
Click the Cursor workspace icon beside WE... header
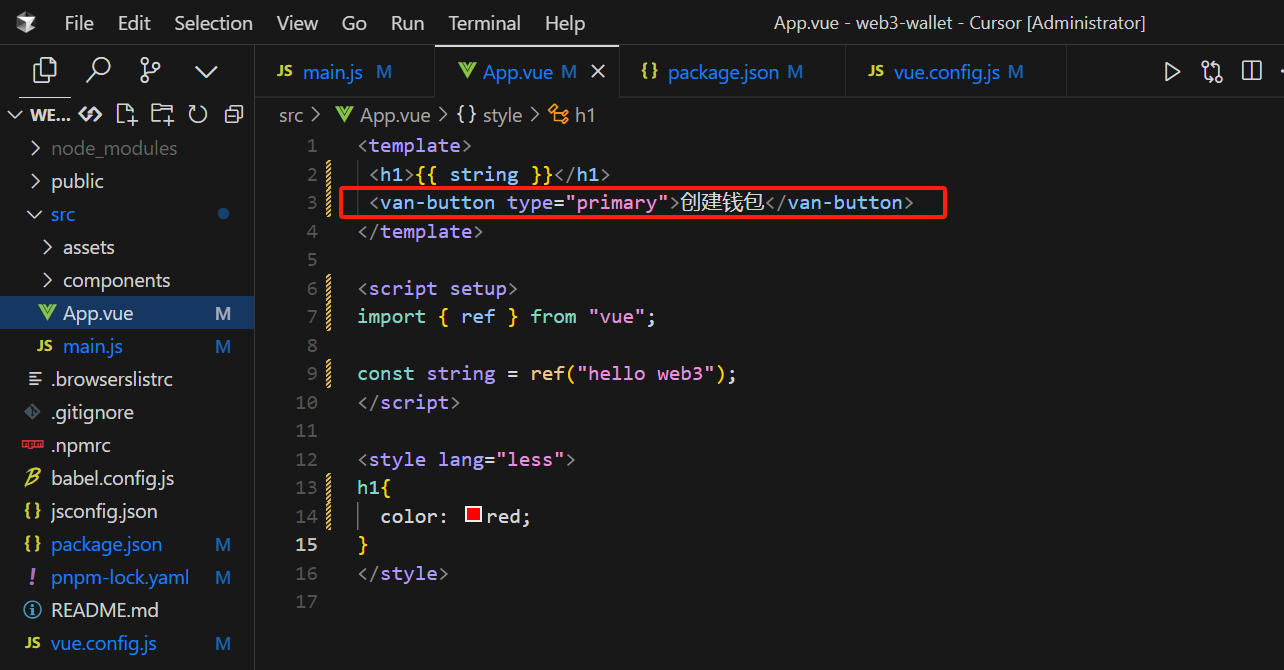tap(90, 114)
